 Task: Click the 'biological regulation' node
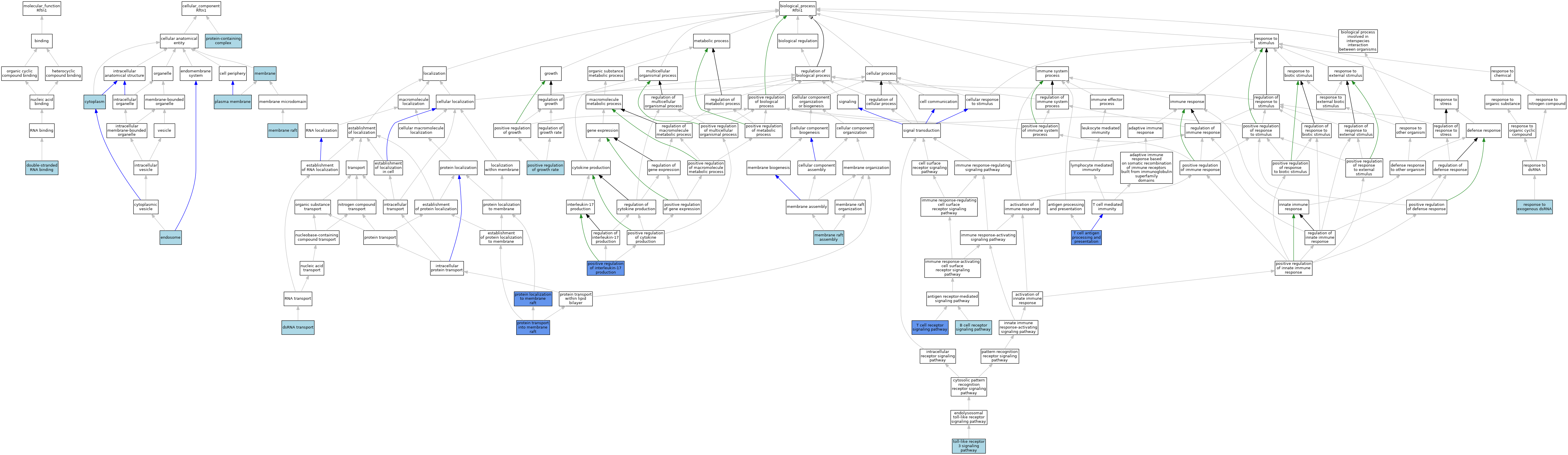(x=797, y=41)
